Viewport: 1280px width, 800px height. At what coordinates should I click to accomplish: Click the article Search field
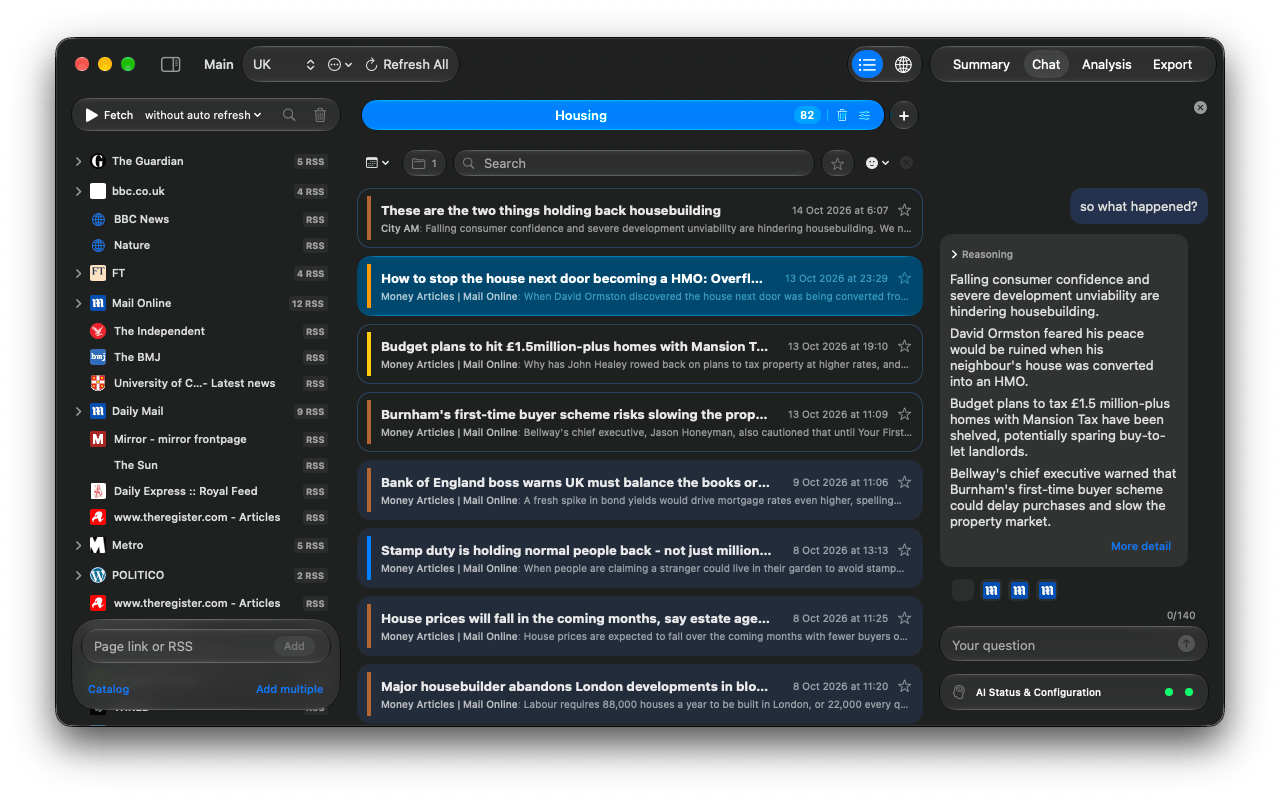tap(634, 163)
